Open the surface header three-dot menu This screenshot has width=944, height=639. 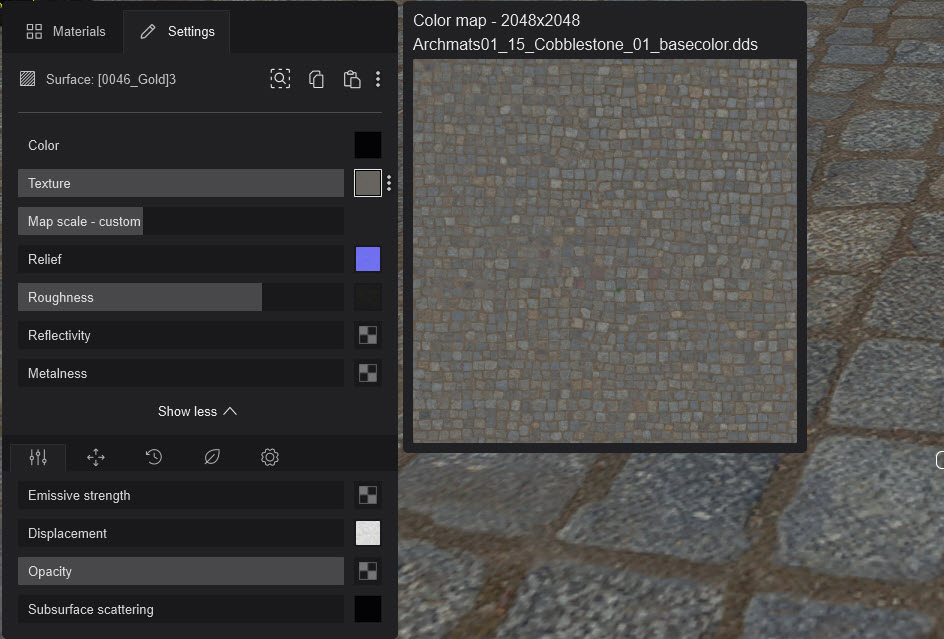[378, 79]
